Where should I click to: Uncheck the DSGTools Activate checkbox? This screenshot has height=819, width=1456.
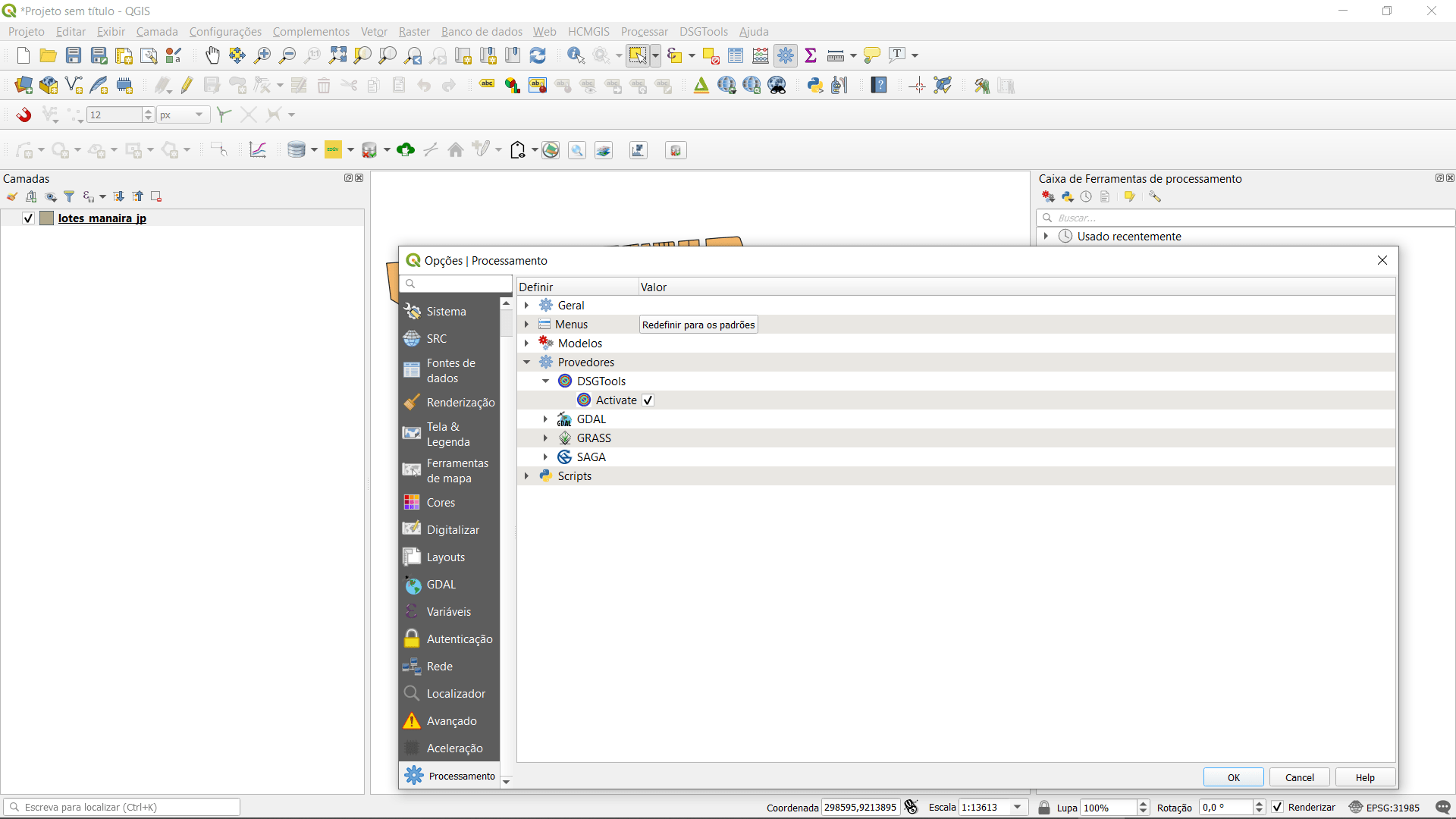[x=648, y=400]
